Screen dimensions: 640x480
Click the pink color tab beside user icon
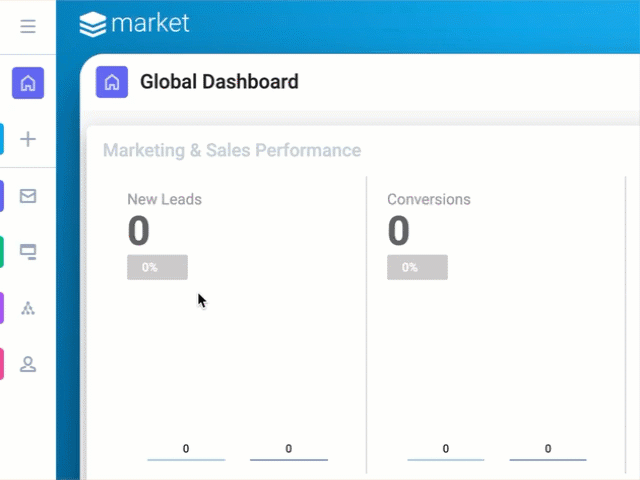pos(2,364)
